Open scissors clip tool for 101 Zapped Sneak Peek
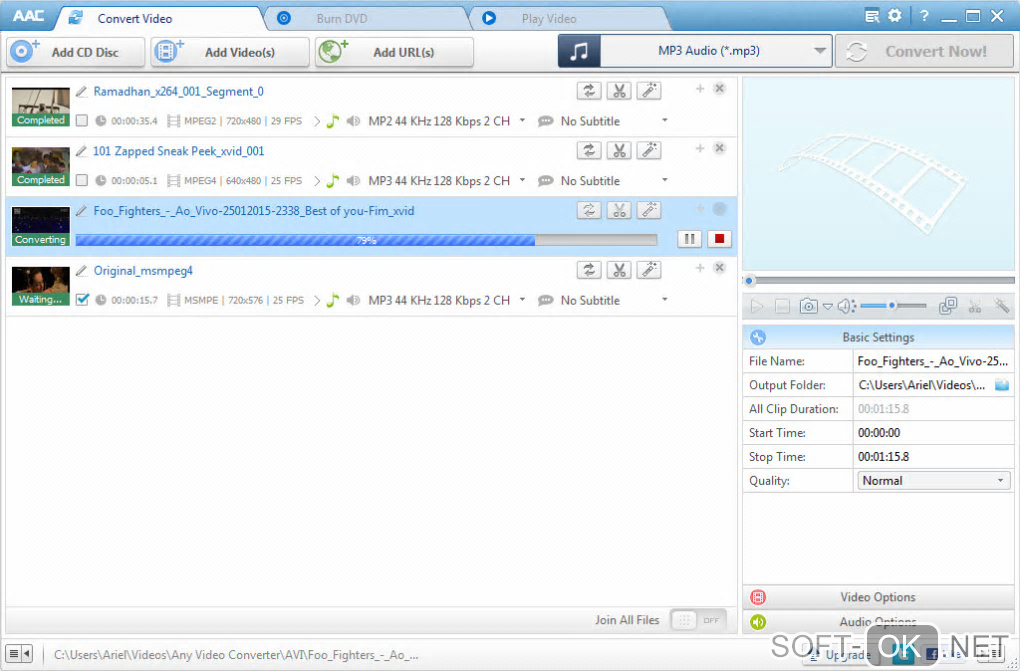Screen dimensions: 1020x671 tap(619, 151)
